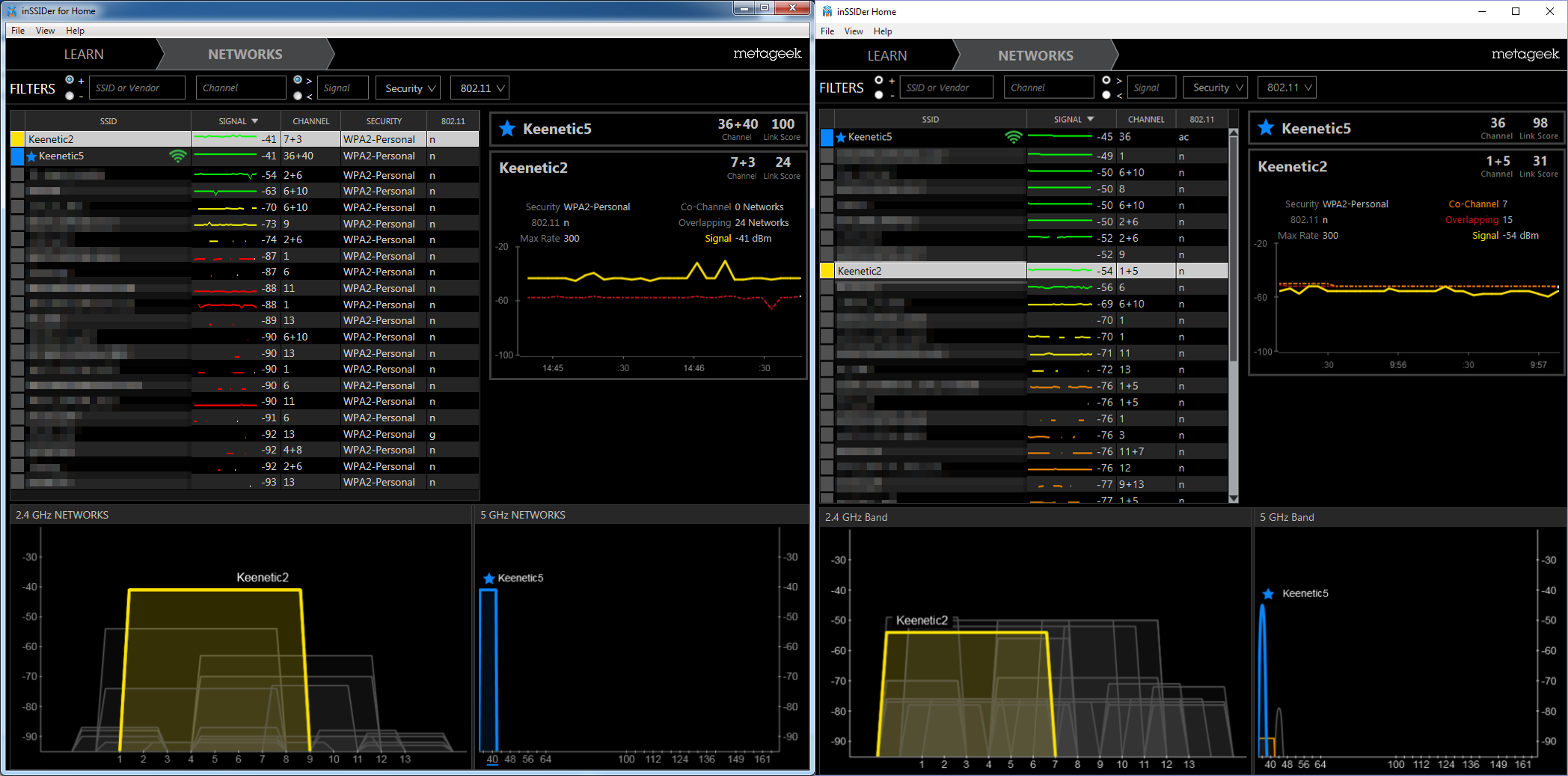Click the star marker in left 5 GHz graph

coord(489,578)
